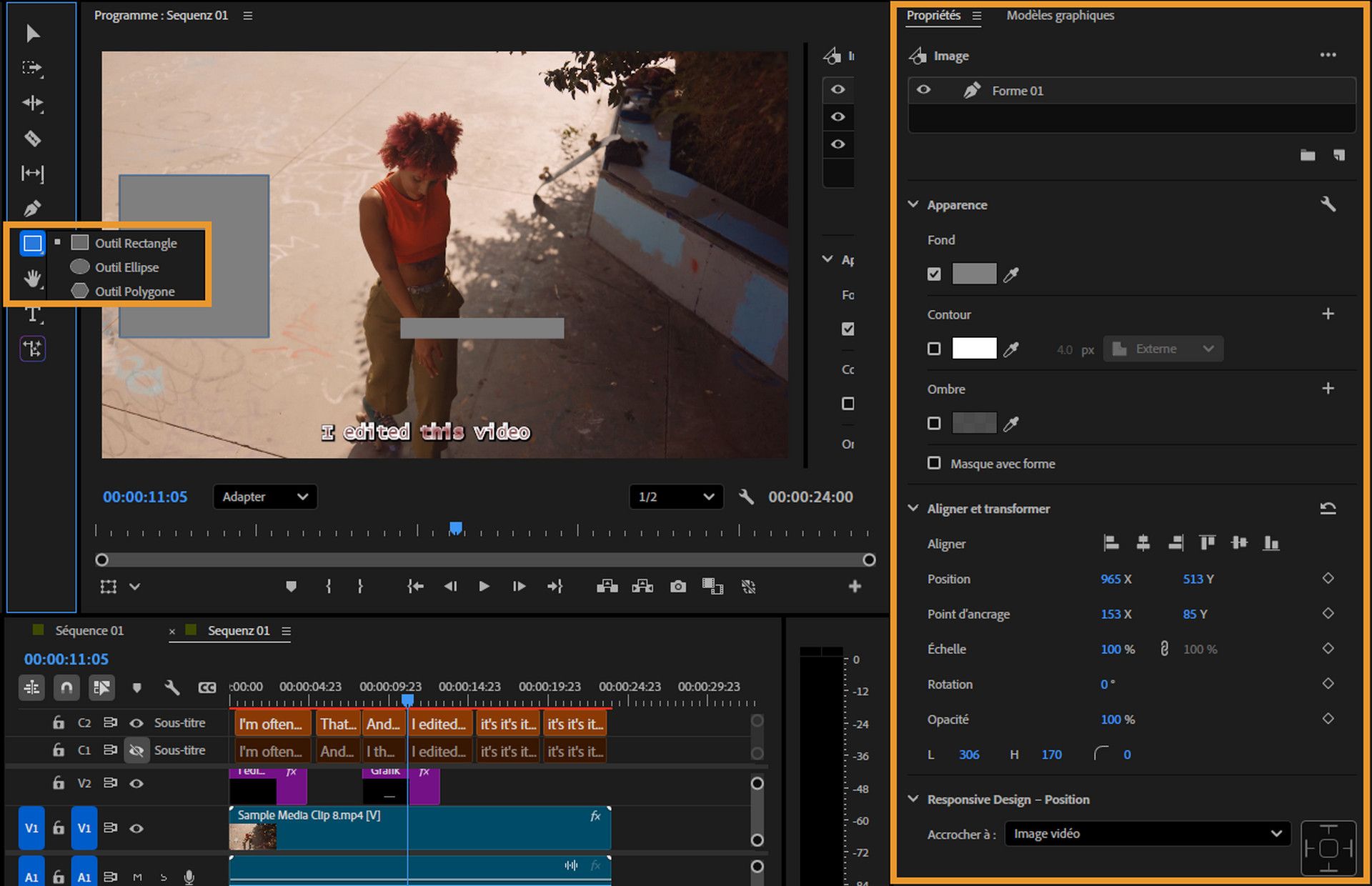Image resolution: width=1372 pixels, height=886 pixels.
Task: Click the Export Frame camera icon
Action: click(677, 587)
